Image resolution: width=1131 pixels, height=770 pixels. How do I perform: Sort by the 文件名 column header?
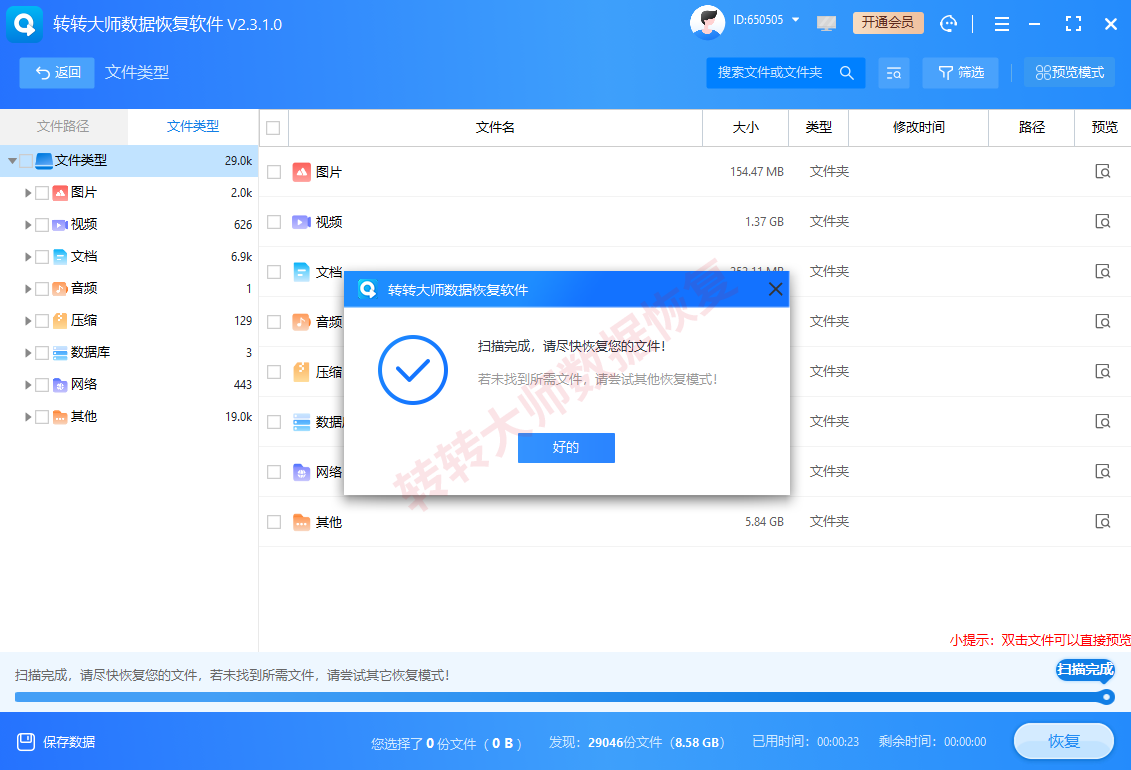(x=495, y=128)
